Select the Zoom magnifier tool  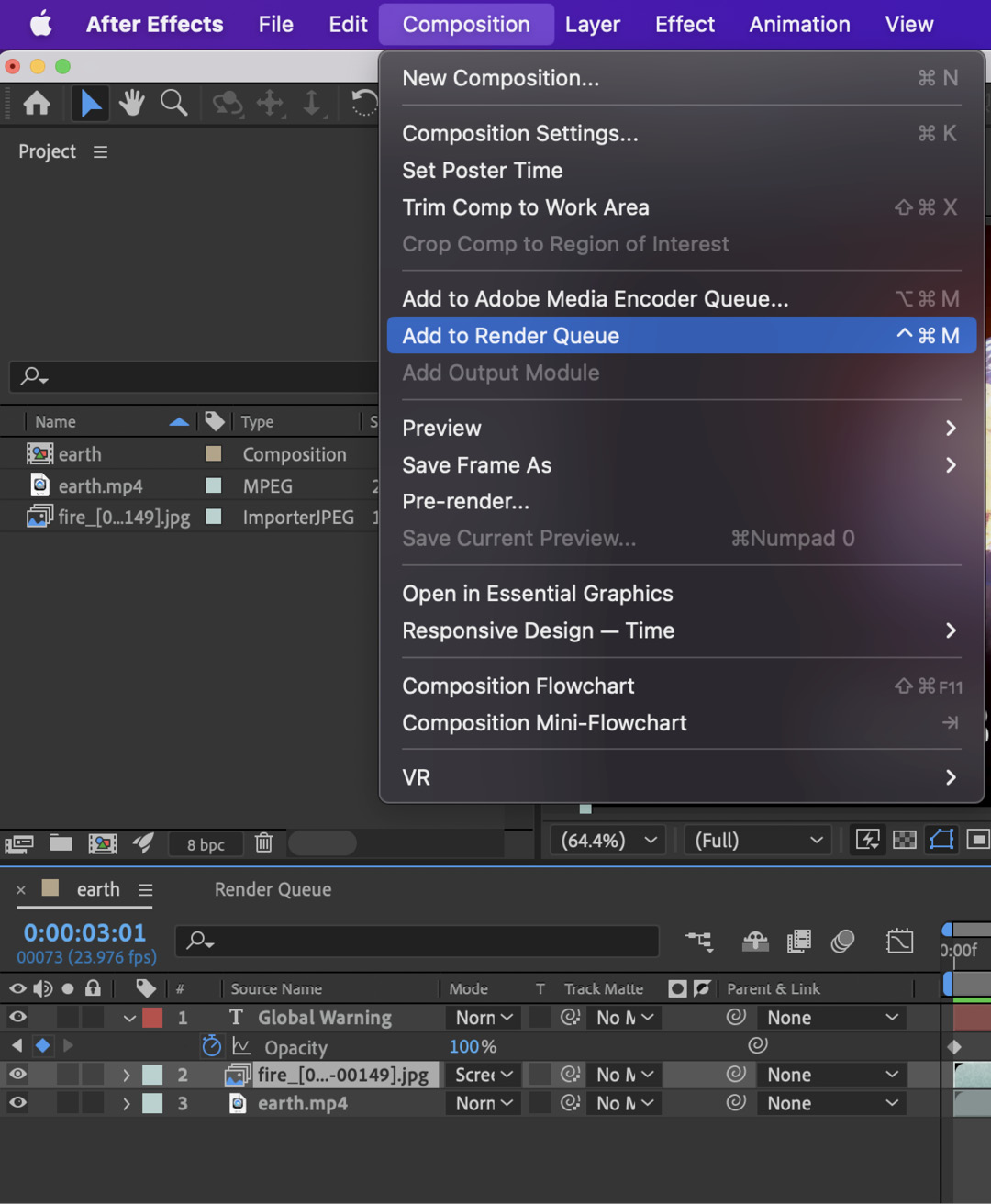pos(173,103)
